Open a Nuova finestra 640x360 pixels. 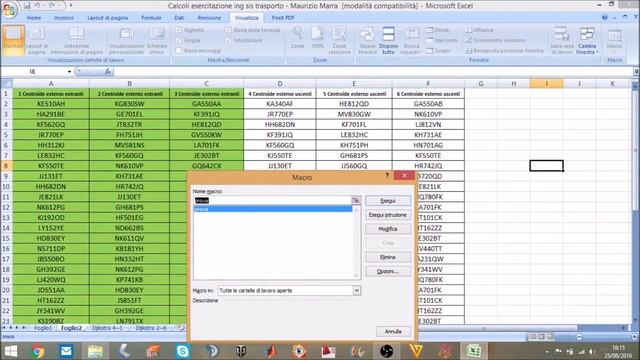click(367, 40)
